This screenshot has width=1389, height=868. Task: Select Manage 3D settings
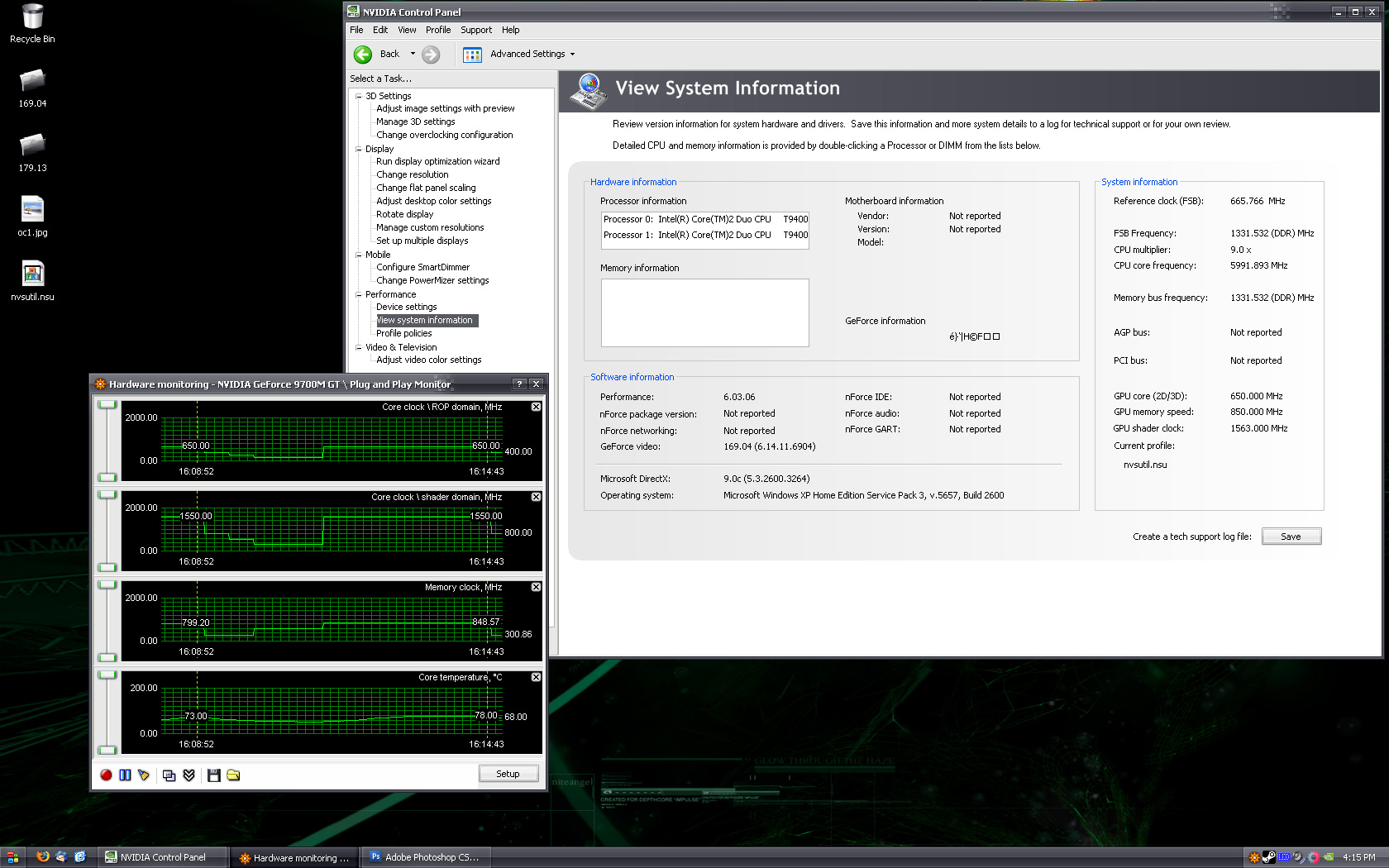[x=416, y=122]
